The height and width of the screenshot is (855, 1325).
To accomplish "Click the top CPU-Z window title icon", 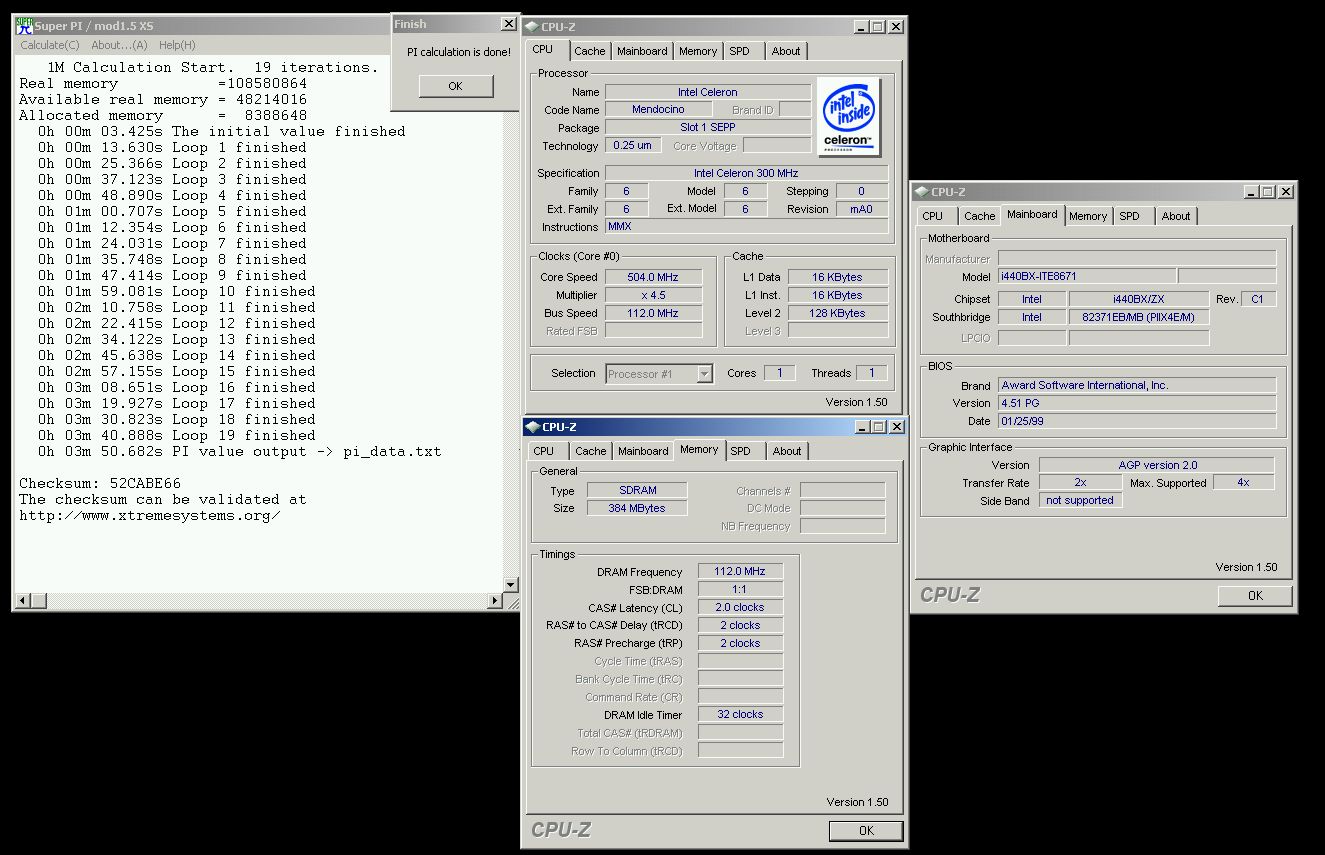I will coord(533,27).
